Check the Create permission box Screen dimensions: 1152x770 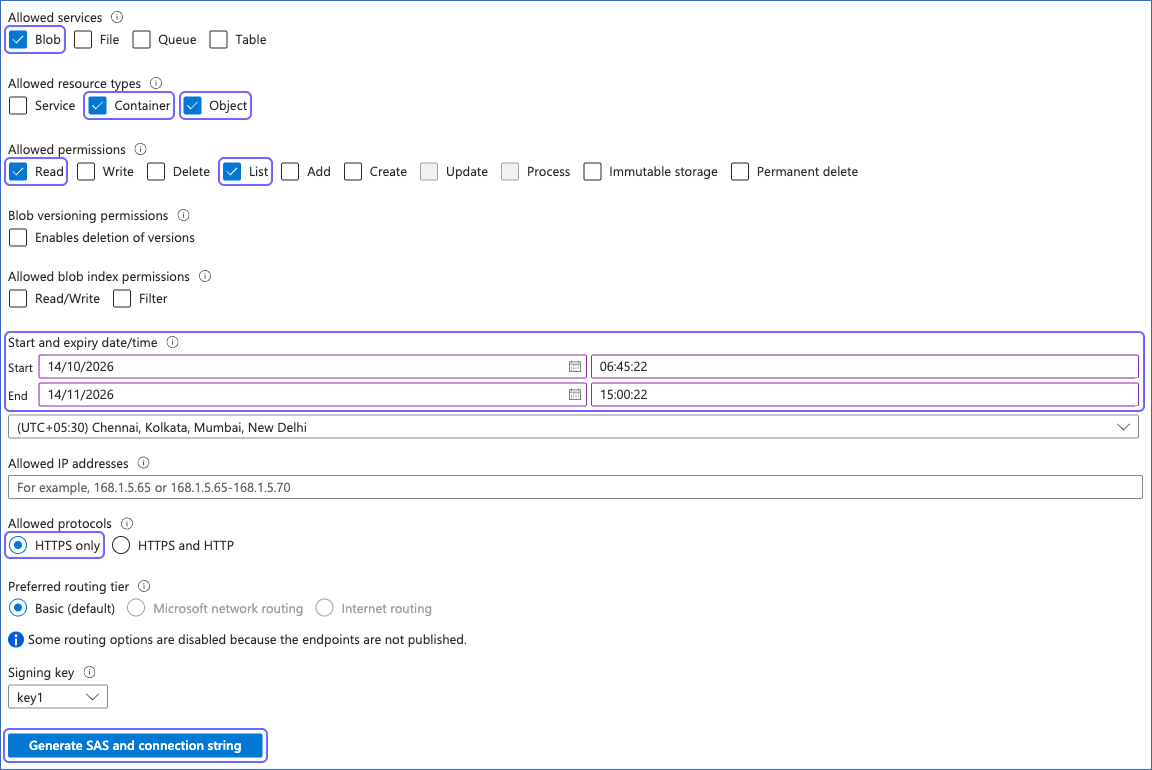click(353, 172)
